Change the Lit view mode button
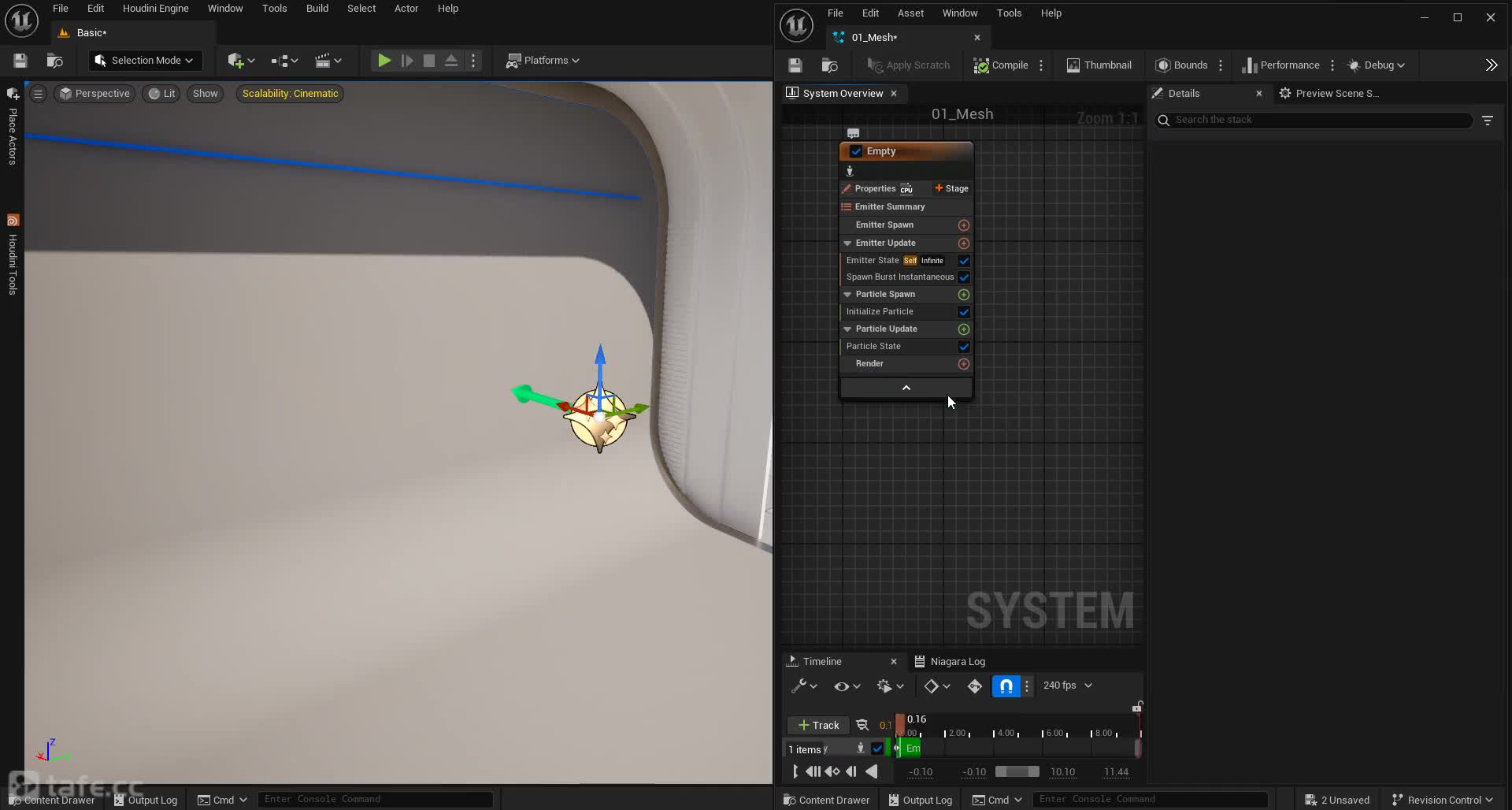Viewport: 1512px width, 810px height. 161,94
